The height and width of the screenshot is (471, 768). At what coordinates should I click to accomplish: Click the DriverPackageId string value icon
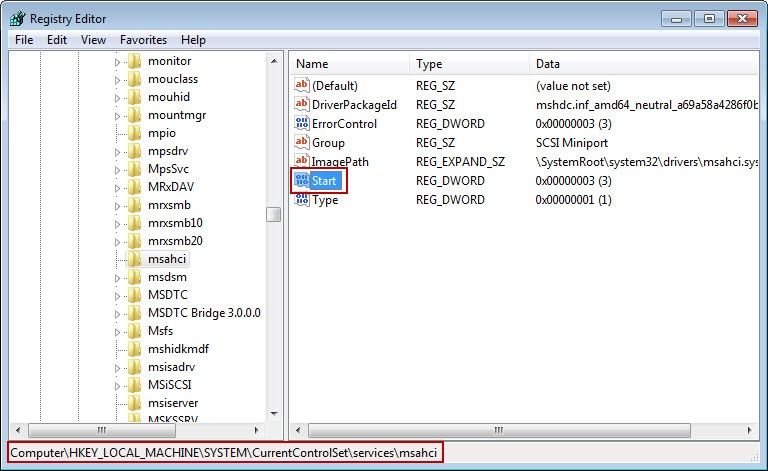point(303,105)
